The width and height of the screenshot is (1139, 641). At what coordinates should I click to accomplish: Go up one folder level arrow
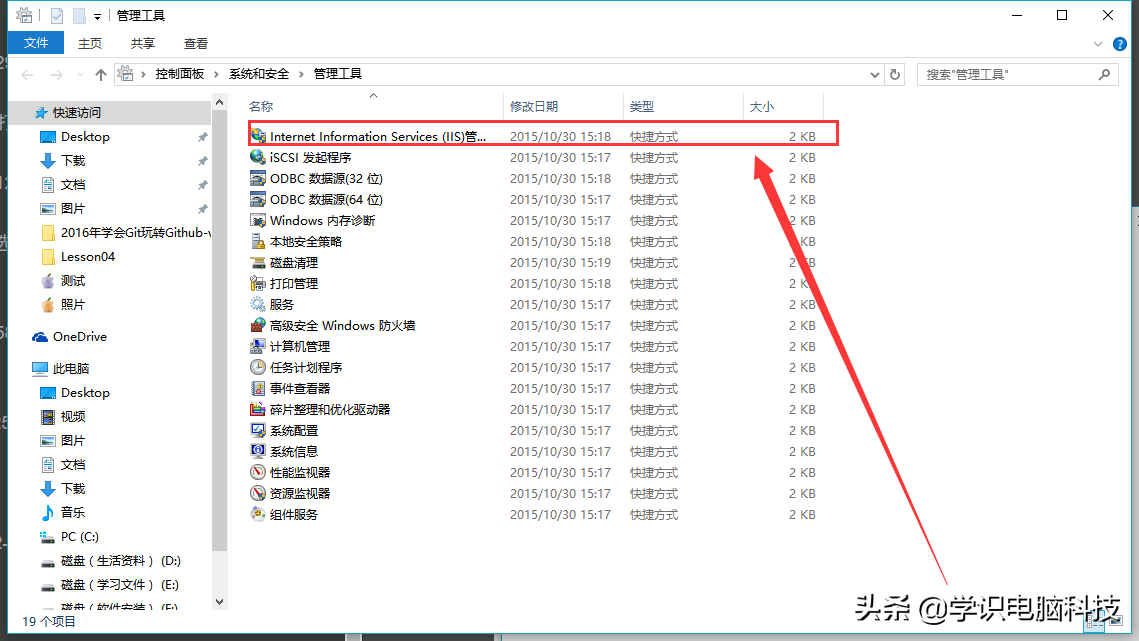[101, 74]
